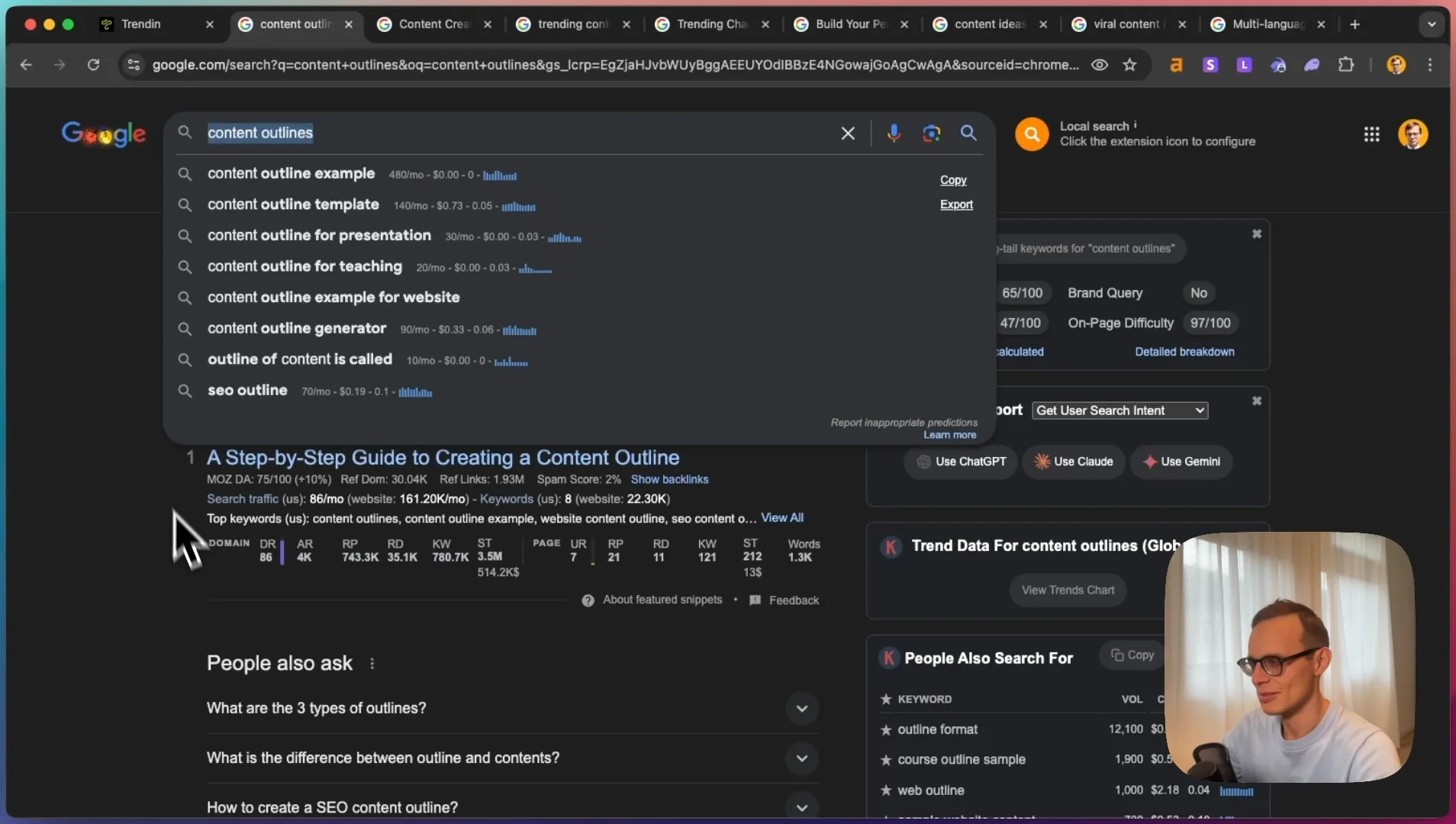The width and height of the screenshot is (1456, 824).
Task: Clear the search box with X icon
Action: click(848, 134)
